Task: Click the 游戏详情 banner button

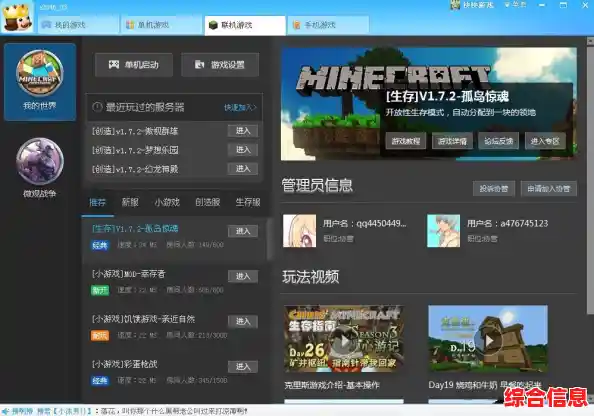Action: coord(452,141)
